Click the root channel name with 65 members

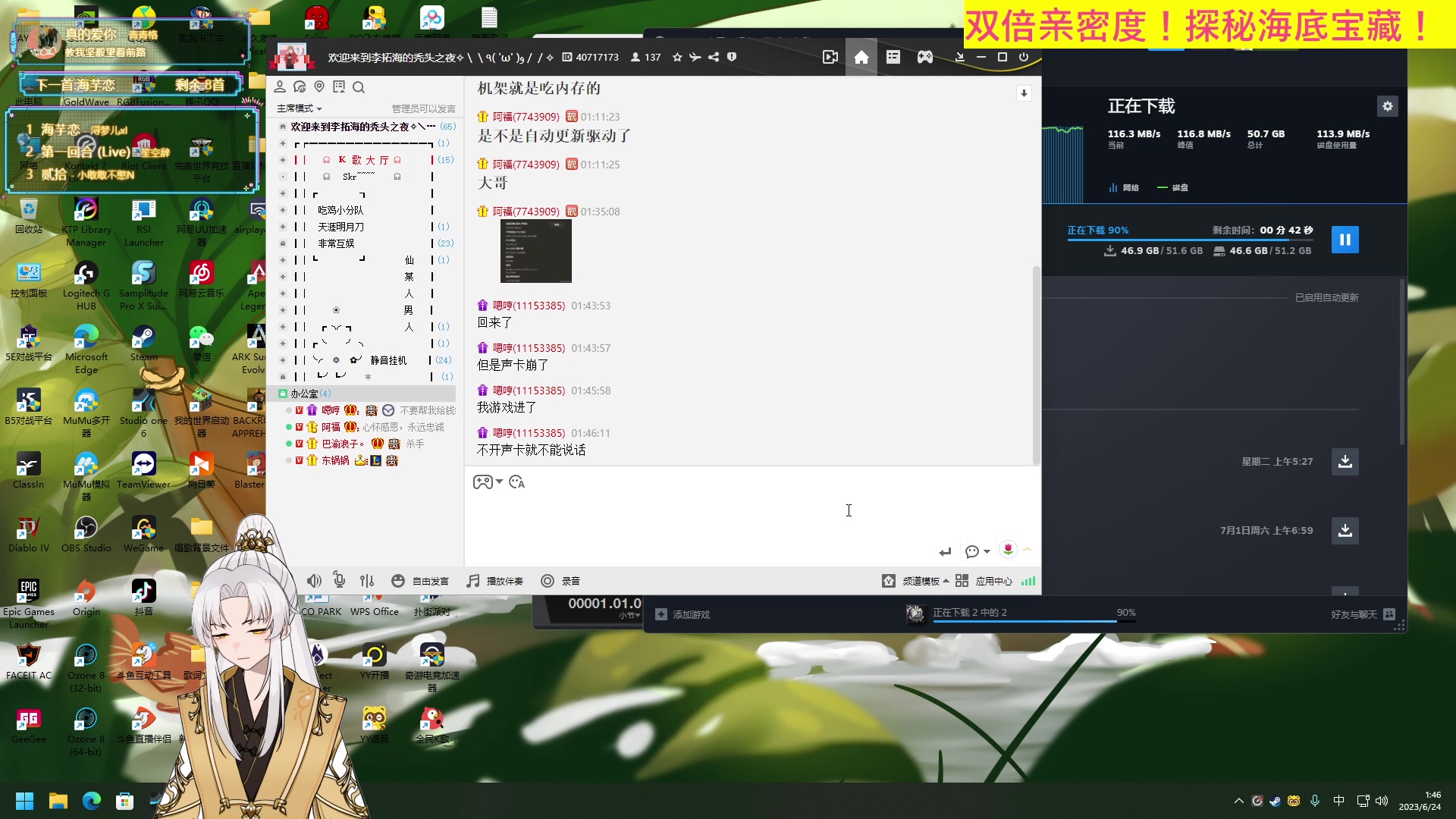pos(363,127)
